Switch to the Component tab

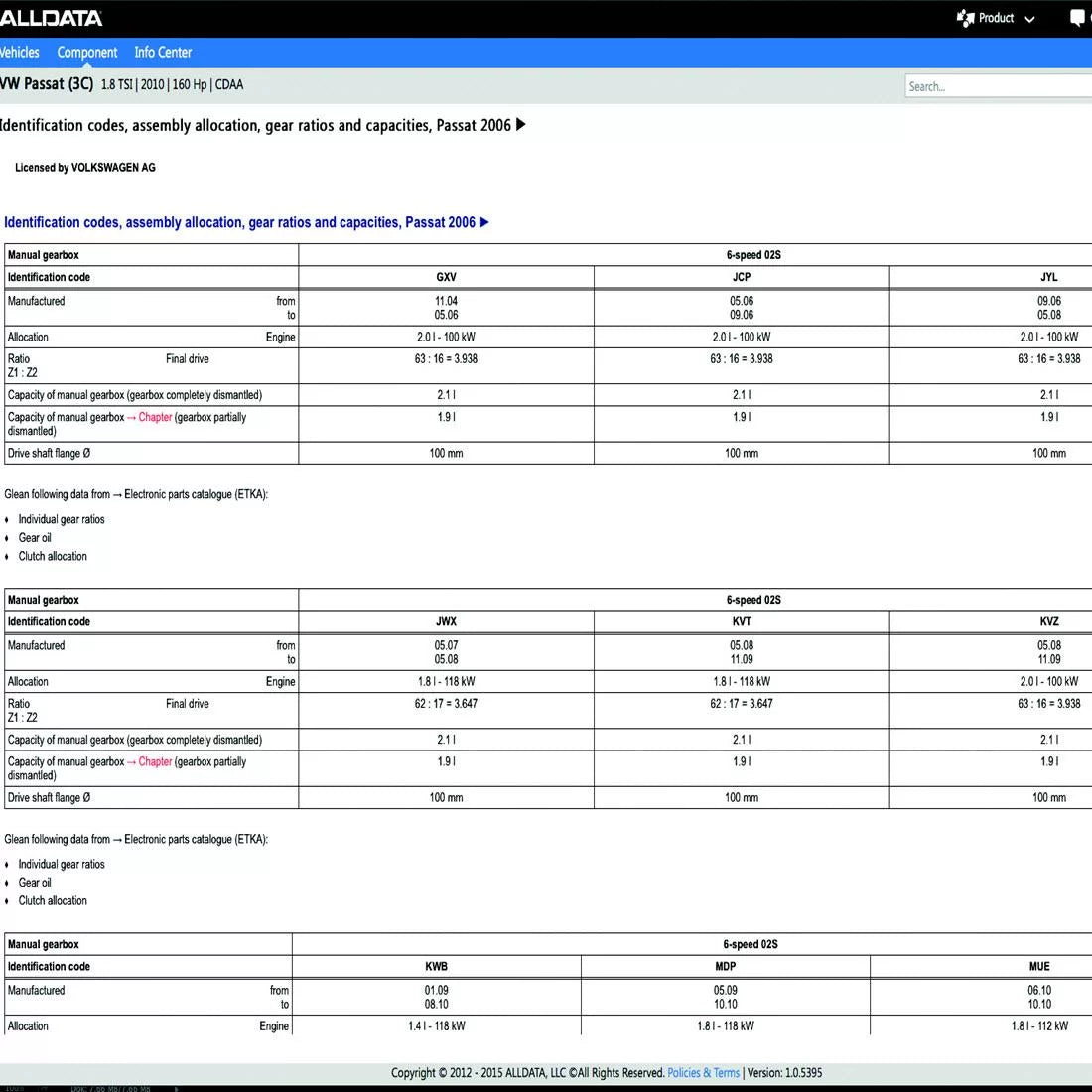(87, 53)
